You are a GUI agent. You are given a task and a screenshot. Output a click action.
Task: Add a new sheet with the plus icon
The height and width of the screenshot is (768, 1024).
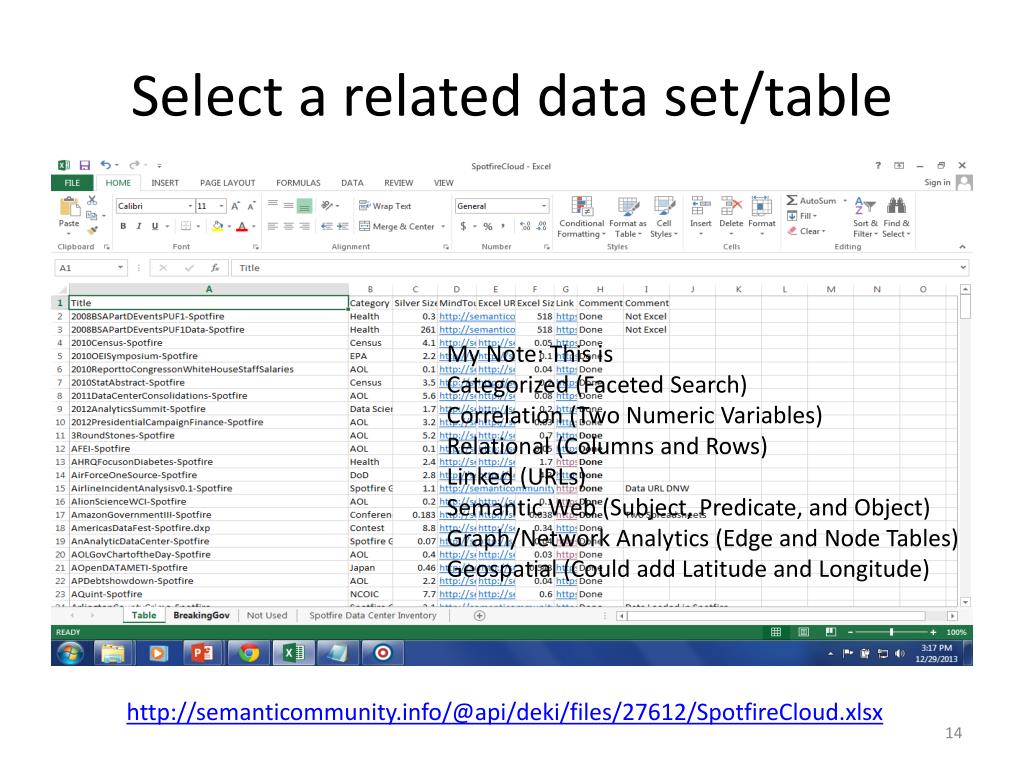(479, 615)
